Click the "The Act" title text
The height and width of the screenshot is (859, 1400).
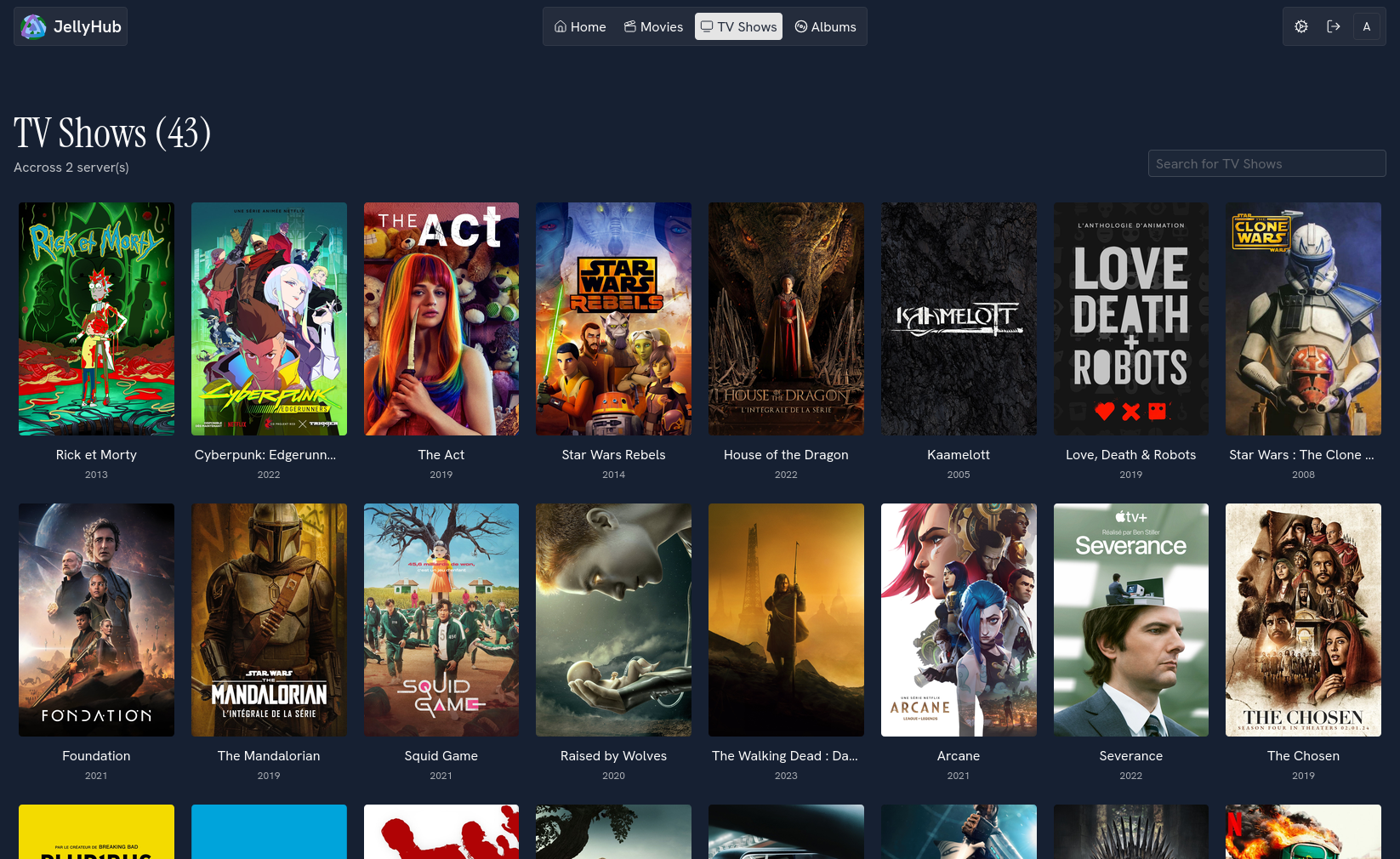click(x=441, y=455)
